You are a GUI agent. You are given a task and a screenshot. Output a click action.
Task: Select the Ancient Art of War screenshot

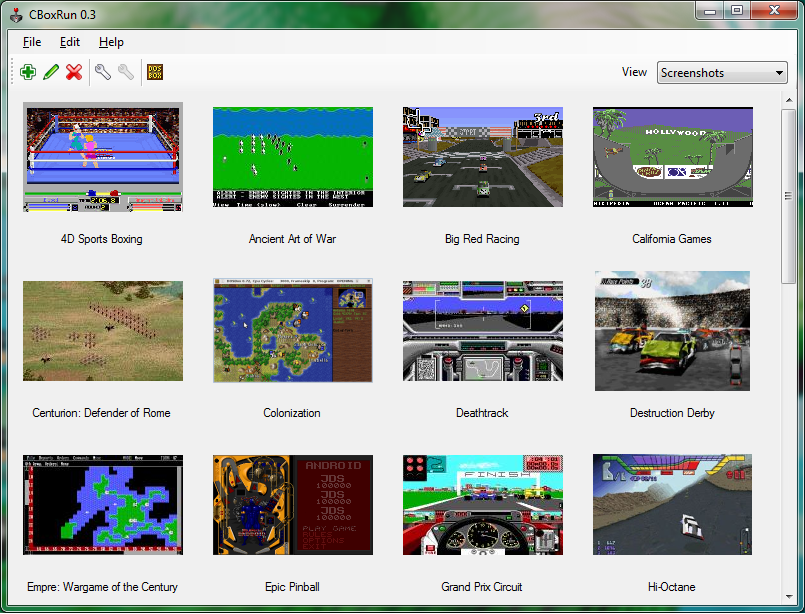(x=292, y=157)
